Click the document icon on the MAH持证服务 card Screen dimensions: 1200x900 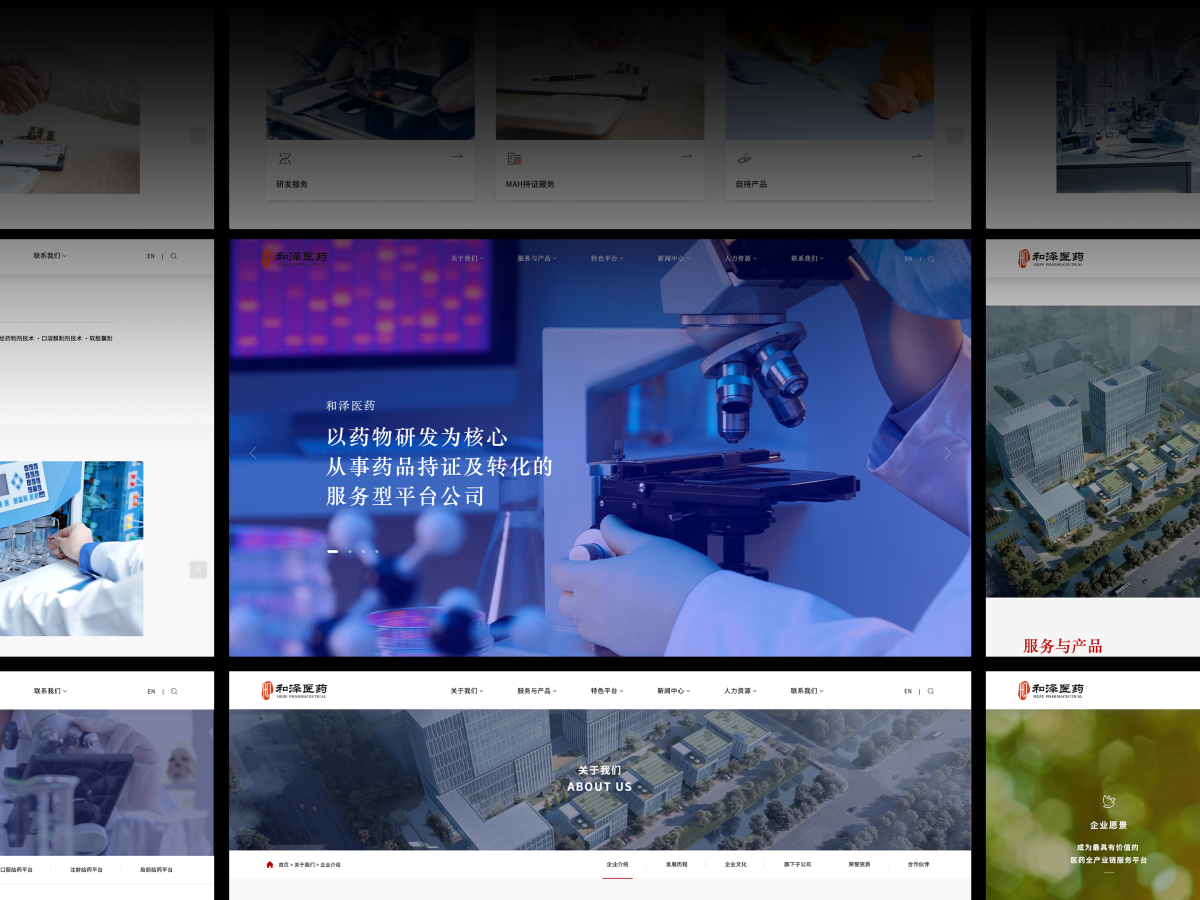[x=514, y=158]
